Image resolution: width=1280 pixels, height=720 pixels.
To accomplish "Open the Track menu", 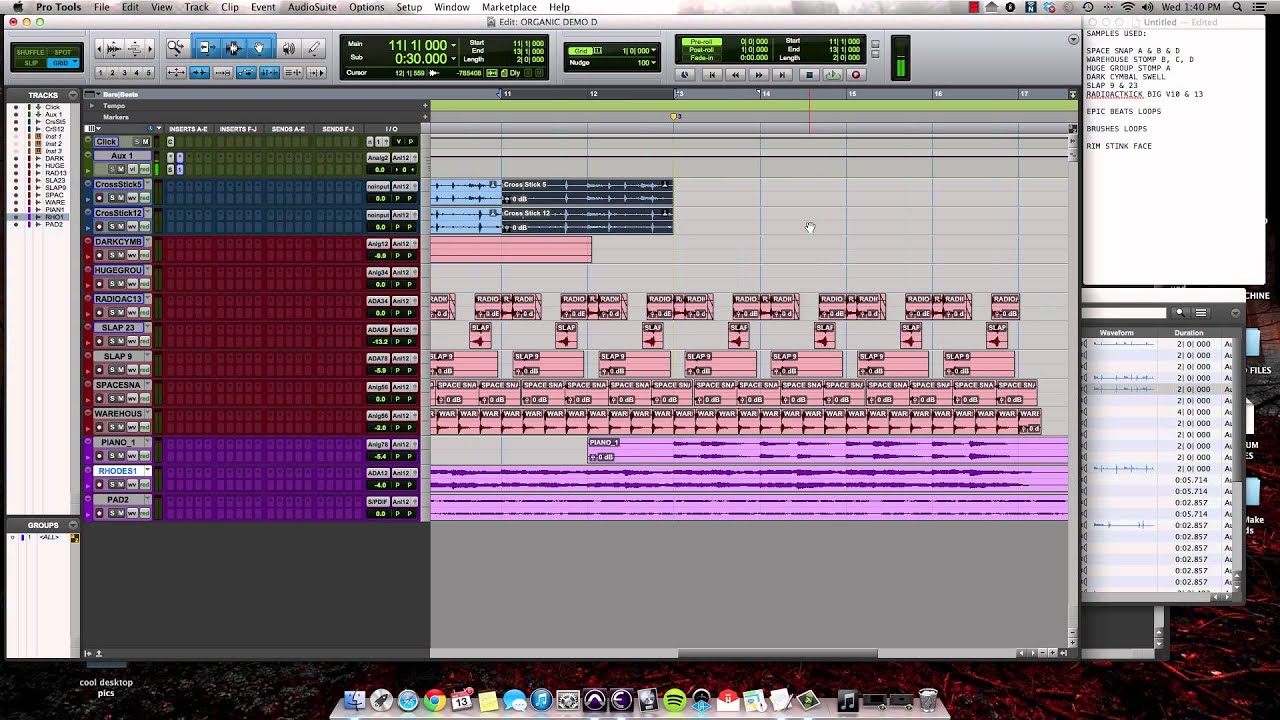I will (196, 7).
